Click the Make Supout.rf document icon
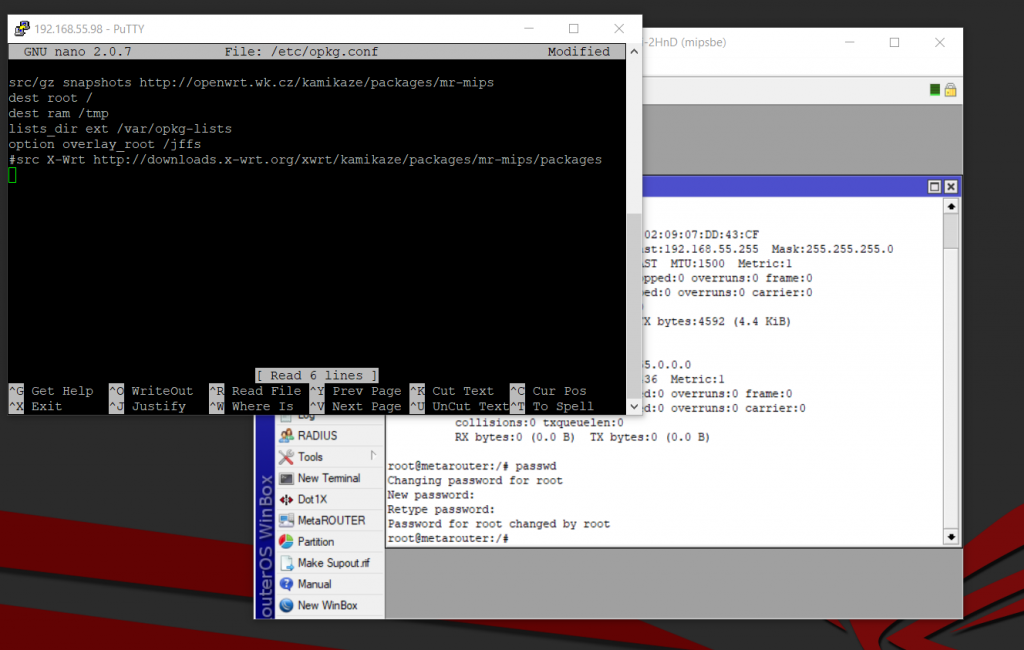The image size is (1024, 650). pos(286,563)
